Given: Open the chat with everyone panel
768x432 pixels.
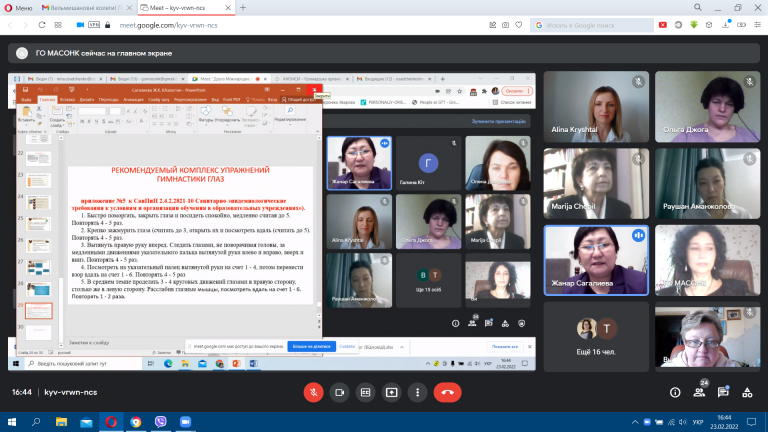Looking at the screenshot, I should click(723, 392).
